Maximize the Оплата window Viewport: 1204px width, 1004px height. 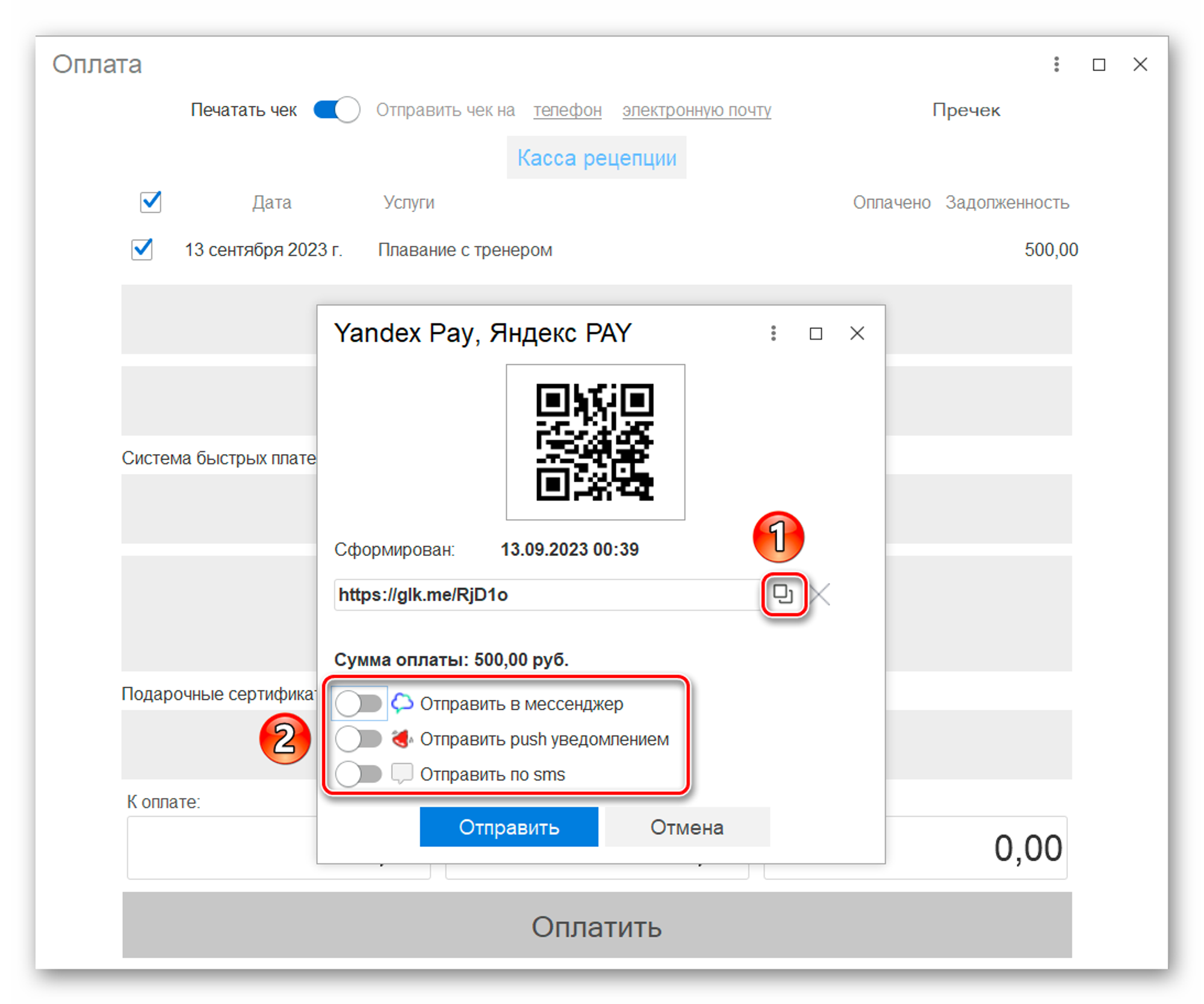pos(1099,64)
